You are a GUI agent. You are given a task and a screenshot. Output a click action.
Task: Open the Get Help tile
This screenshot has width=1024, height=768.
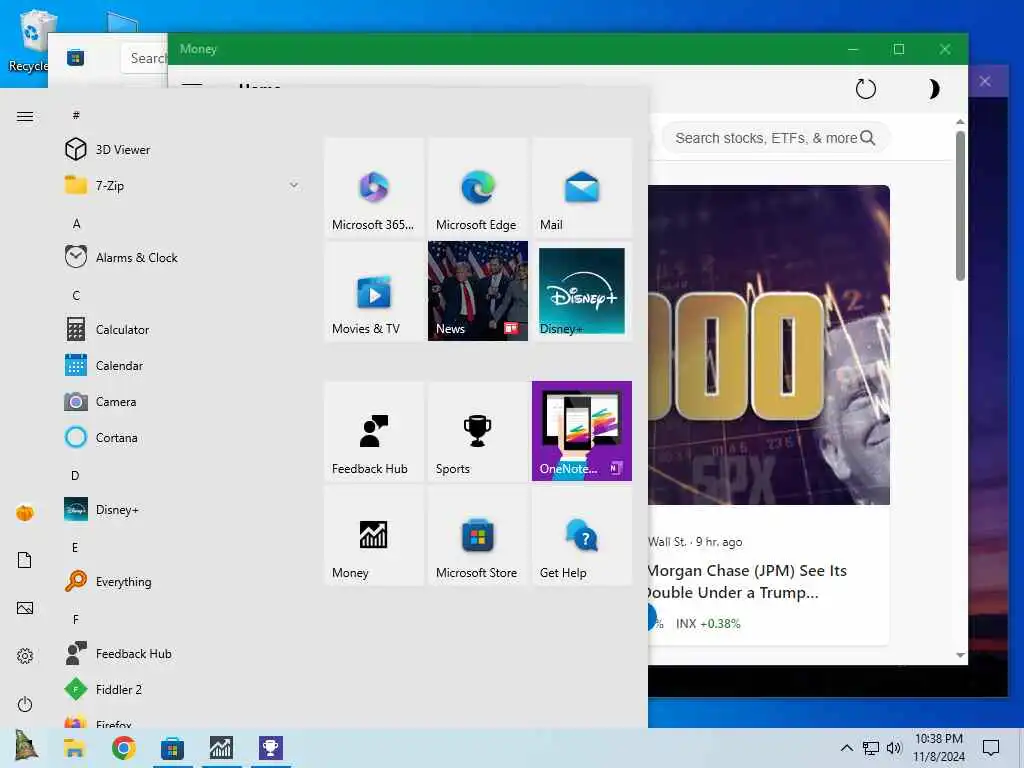(581, 536)
